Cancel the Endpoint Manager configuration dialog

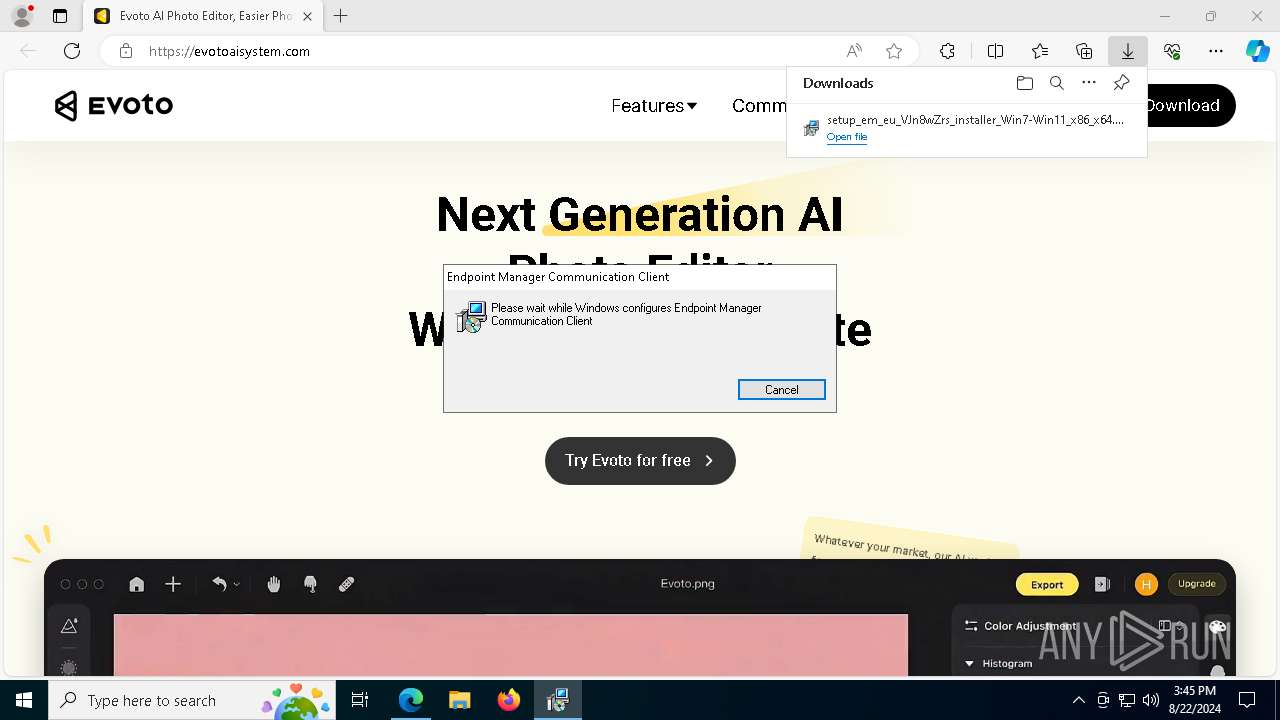click(x=782, y=390)
